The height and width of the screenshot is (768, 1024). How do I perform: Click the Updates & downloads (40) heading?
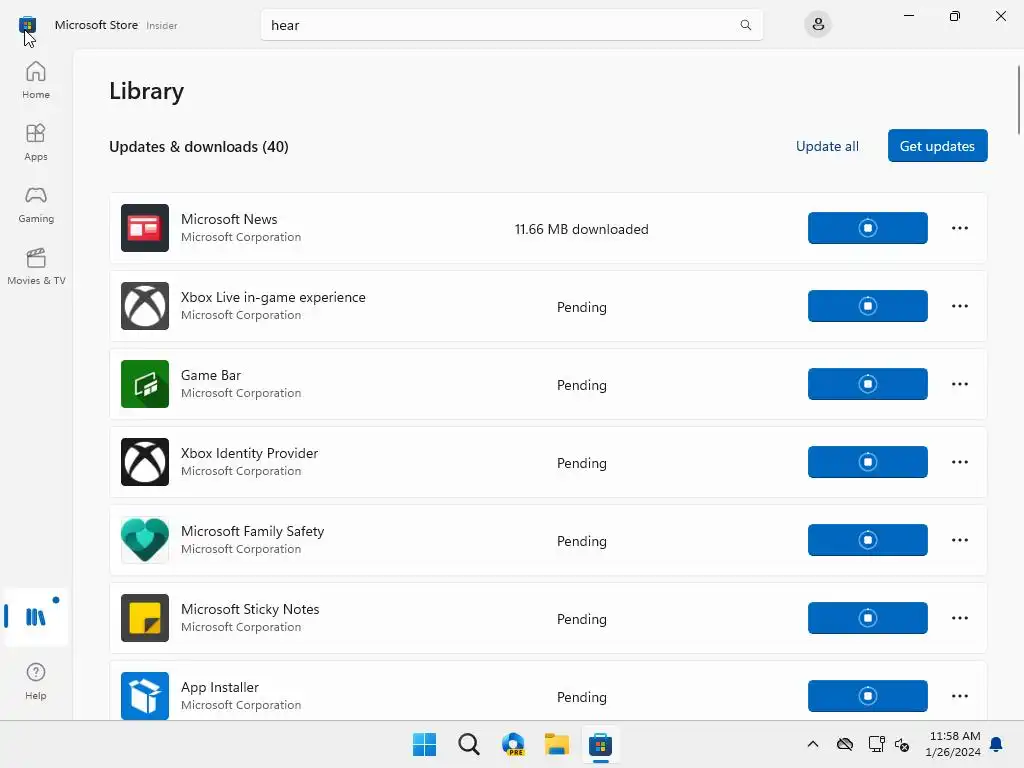[199, 146]
